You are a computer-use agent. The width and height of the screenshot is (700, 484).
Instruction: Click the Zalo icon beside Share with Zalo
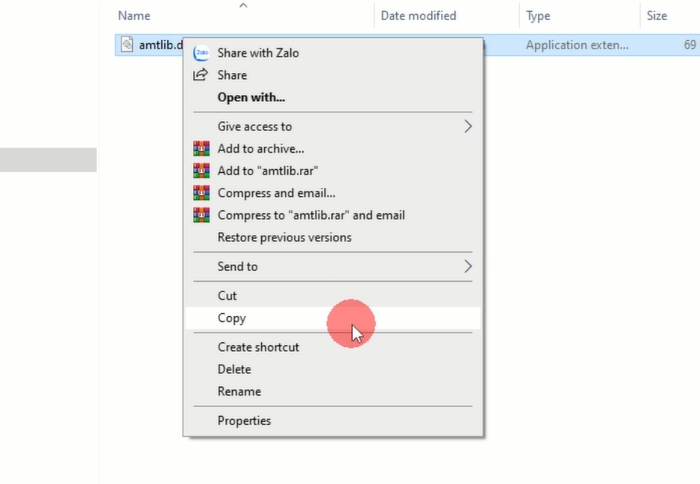[x=201, y=53]
